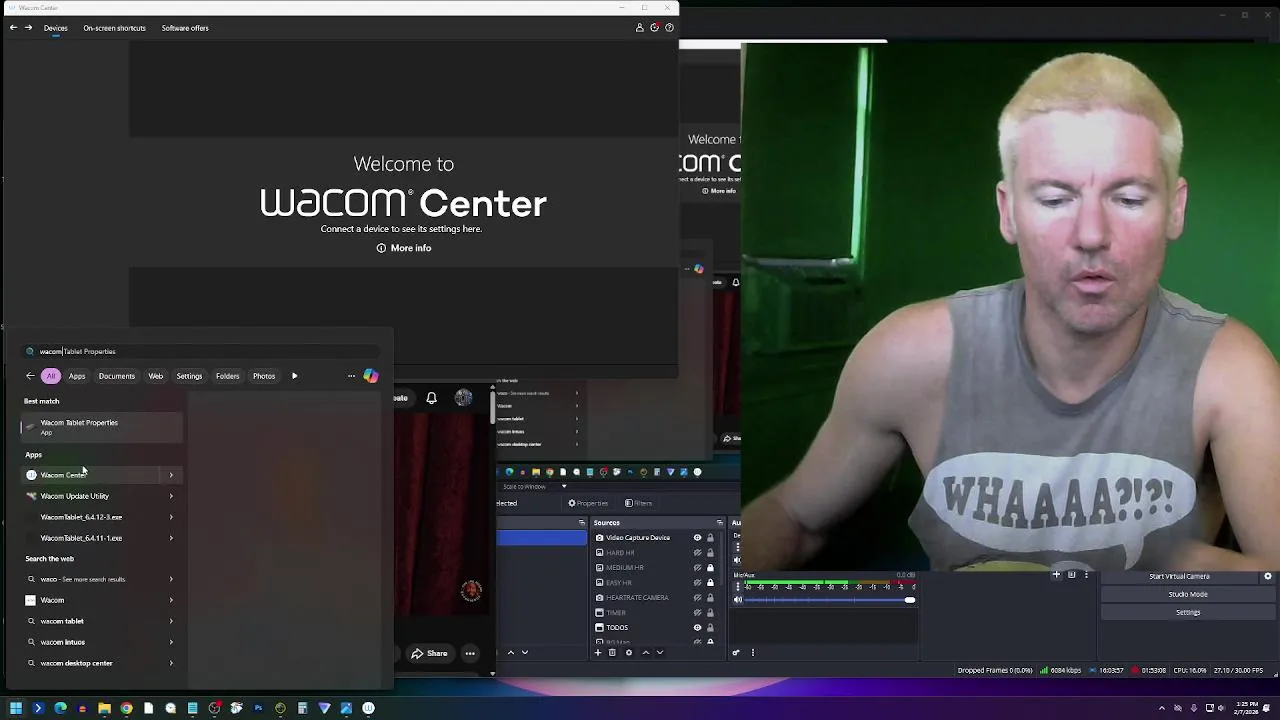Open the more options ellipsis in the search panel
This screenshot has width=1280, height=720.
point(351,376)
